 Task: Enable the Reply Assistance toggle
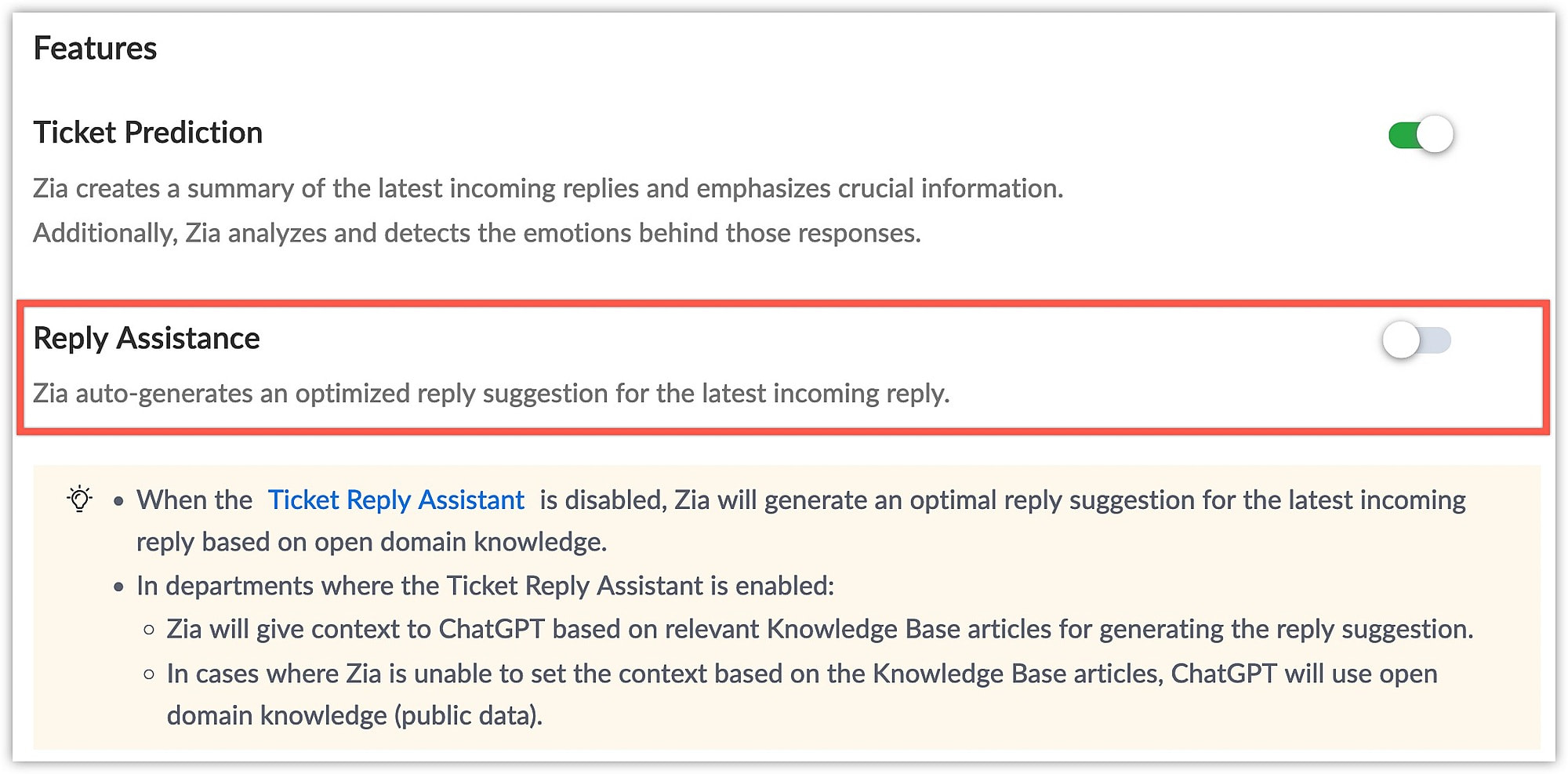click(x=1417, y=340)
